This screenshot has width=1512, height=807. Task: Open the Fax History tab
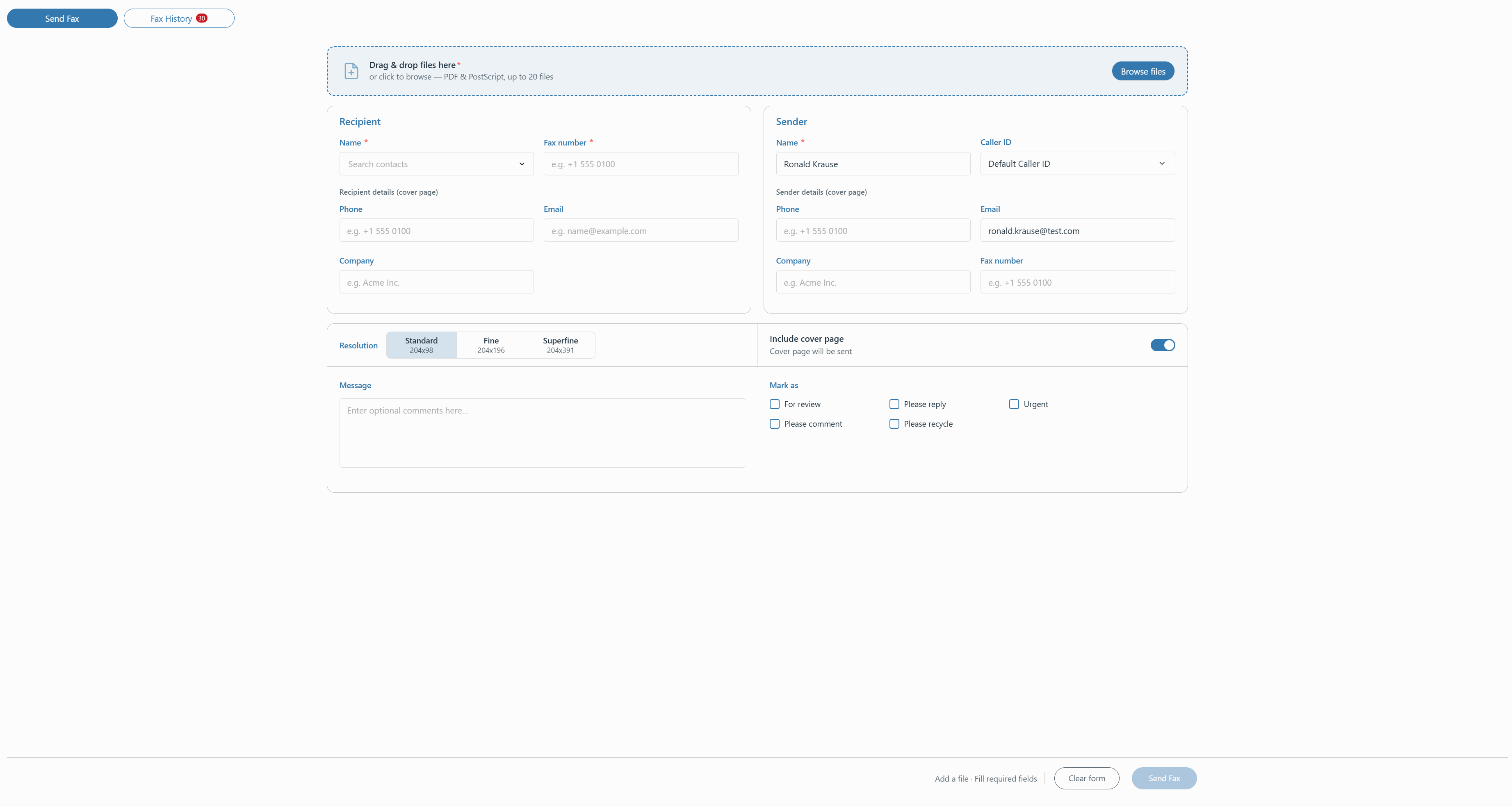[x=179, y=18]
